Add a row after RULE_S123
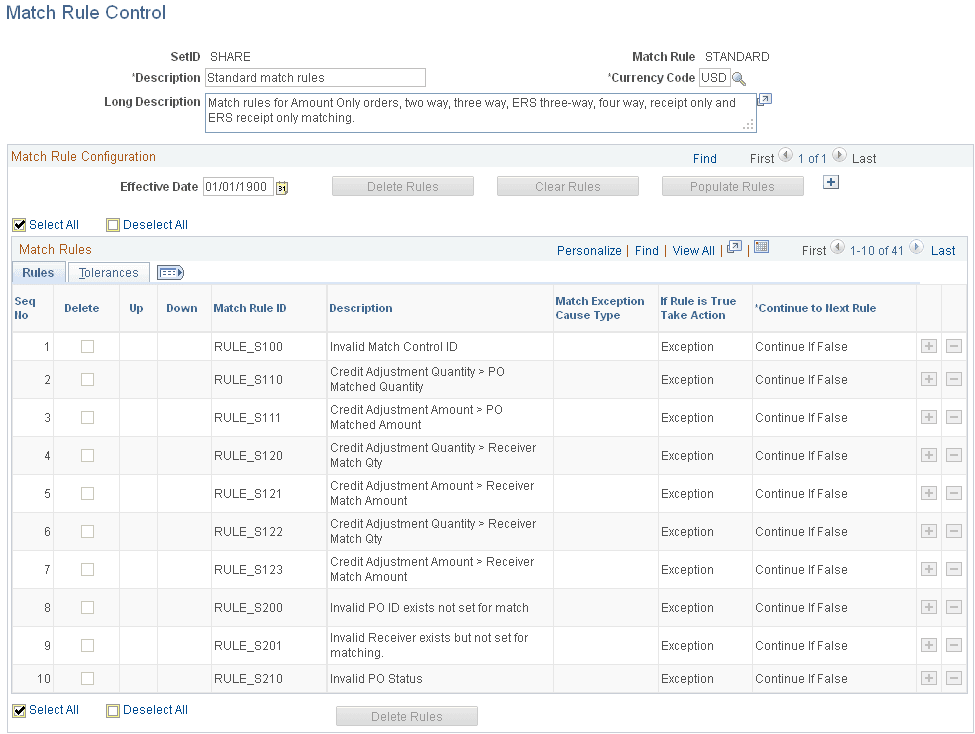This screenshot has height=734, width=975. (928, 569)
